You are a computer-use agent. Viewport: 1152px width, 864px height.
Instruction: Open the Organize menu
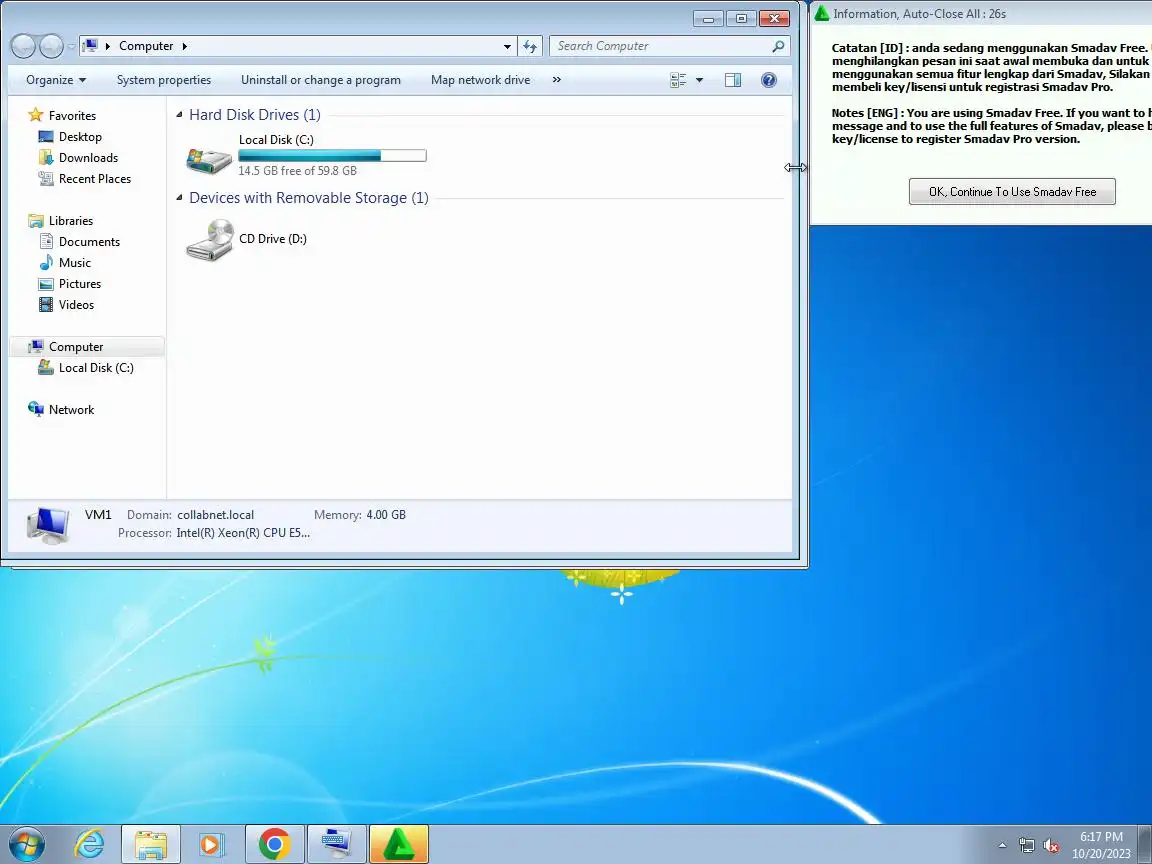point(56,80)
